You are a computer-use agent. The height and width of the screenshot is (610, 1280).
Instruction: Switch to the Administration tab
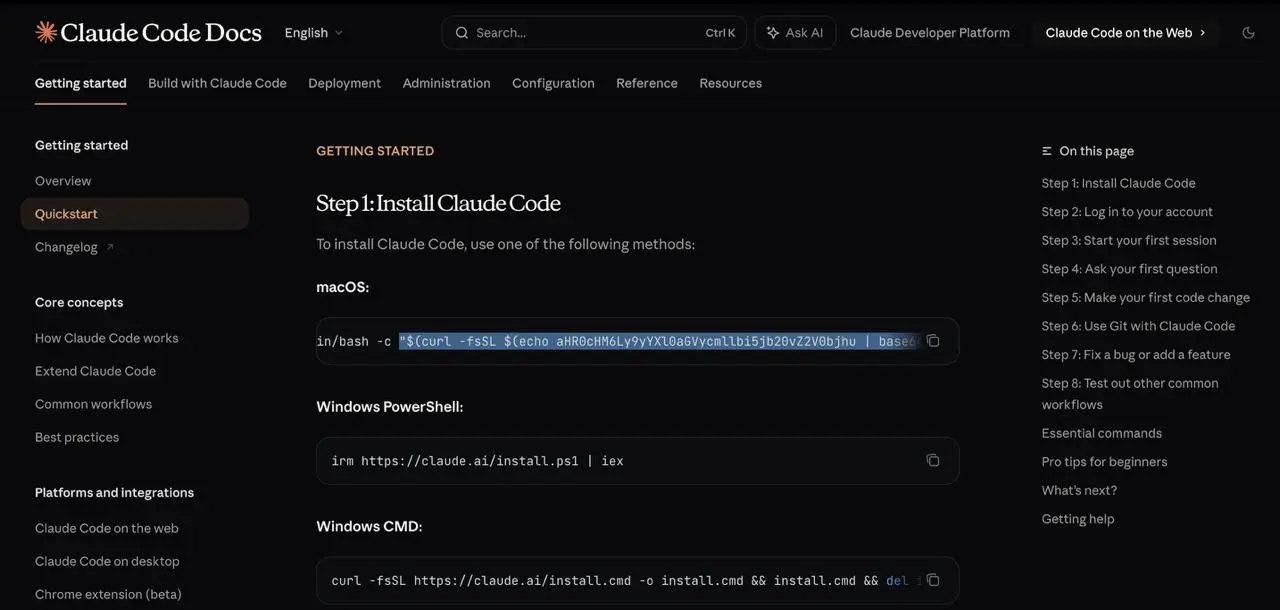coord(446,83)
